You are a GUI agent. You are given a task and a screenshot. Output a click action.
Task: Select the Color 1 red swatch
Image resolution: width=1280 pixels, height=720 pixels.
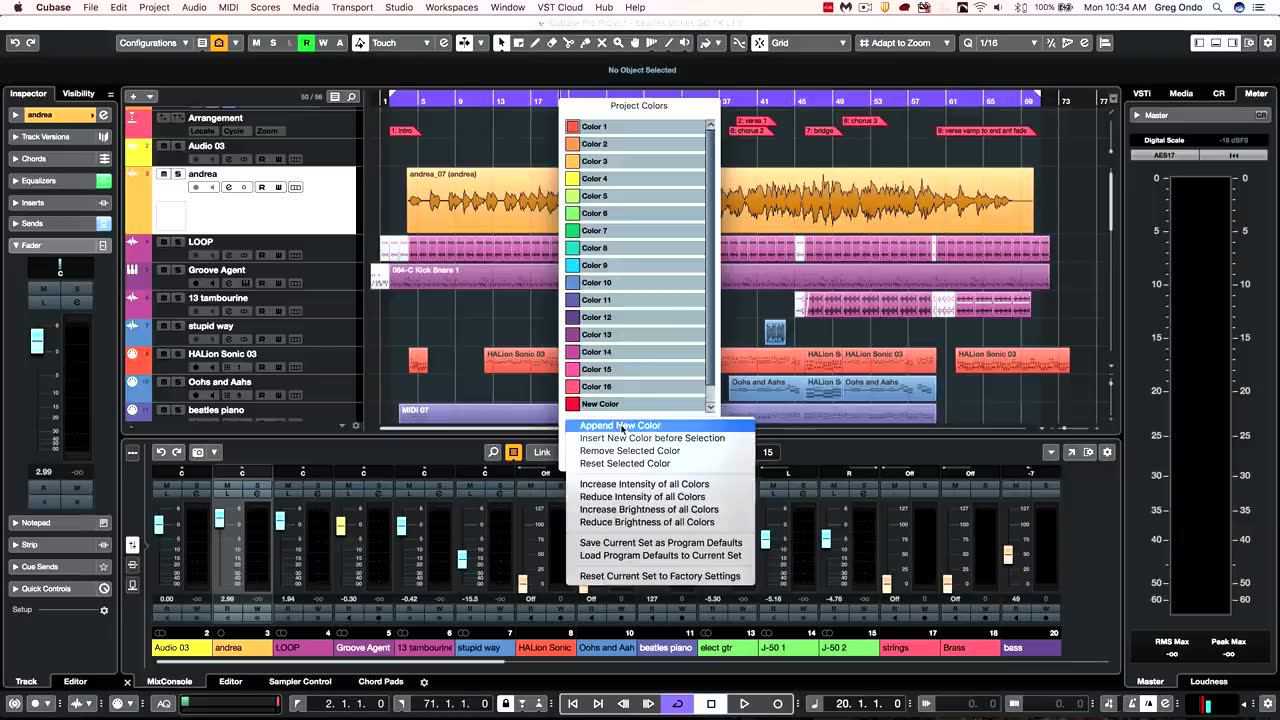click(x=573, y=127)
